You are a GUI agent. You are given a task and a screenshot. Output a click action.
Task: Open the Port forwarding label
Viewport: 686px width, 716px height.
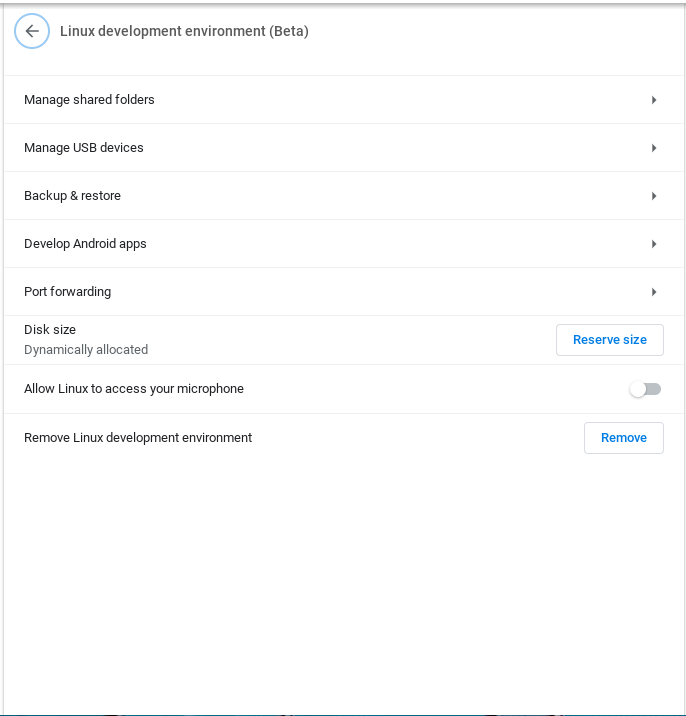68,292
